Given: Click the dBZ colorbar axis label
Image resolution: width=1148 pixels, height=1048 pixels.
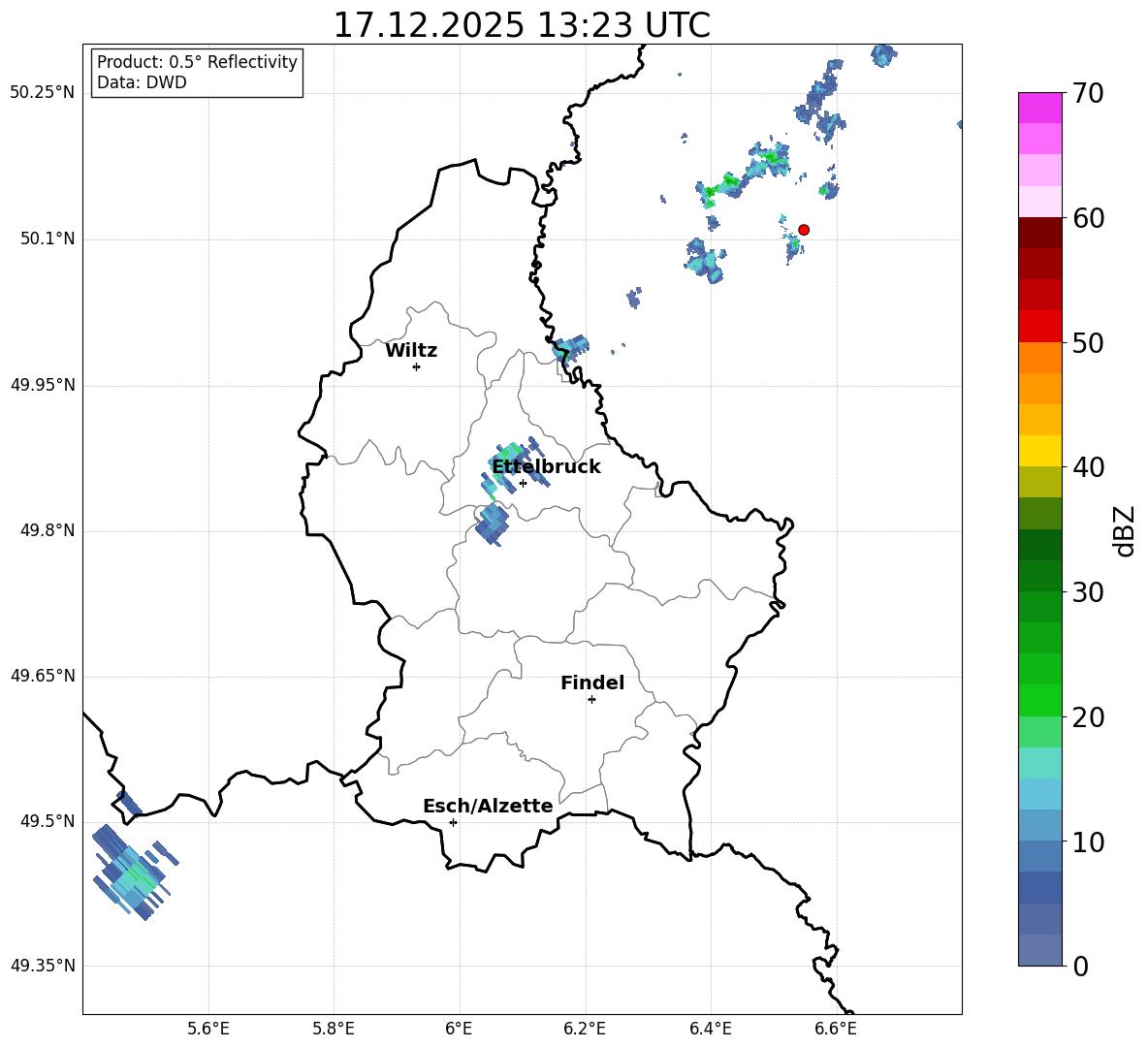Looking at the screenshot, I should (1126, 530).
